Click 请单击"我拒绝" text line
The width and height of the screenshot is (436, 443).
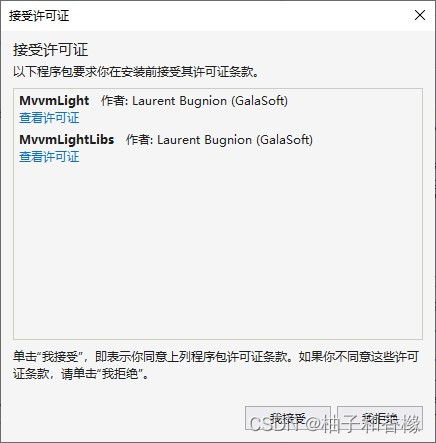(x=105, y=374)
